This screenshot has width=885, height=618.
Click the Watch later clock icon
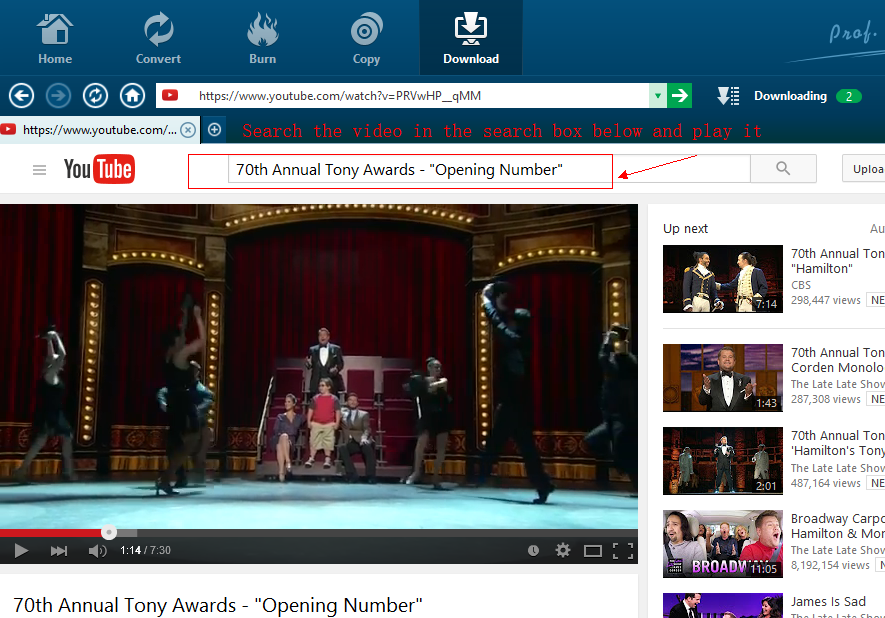pyautogui.click(x=533, y=550)
